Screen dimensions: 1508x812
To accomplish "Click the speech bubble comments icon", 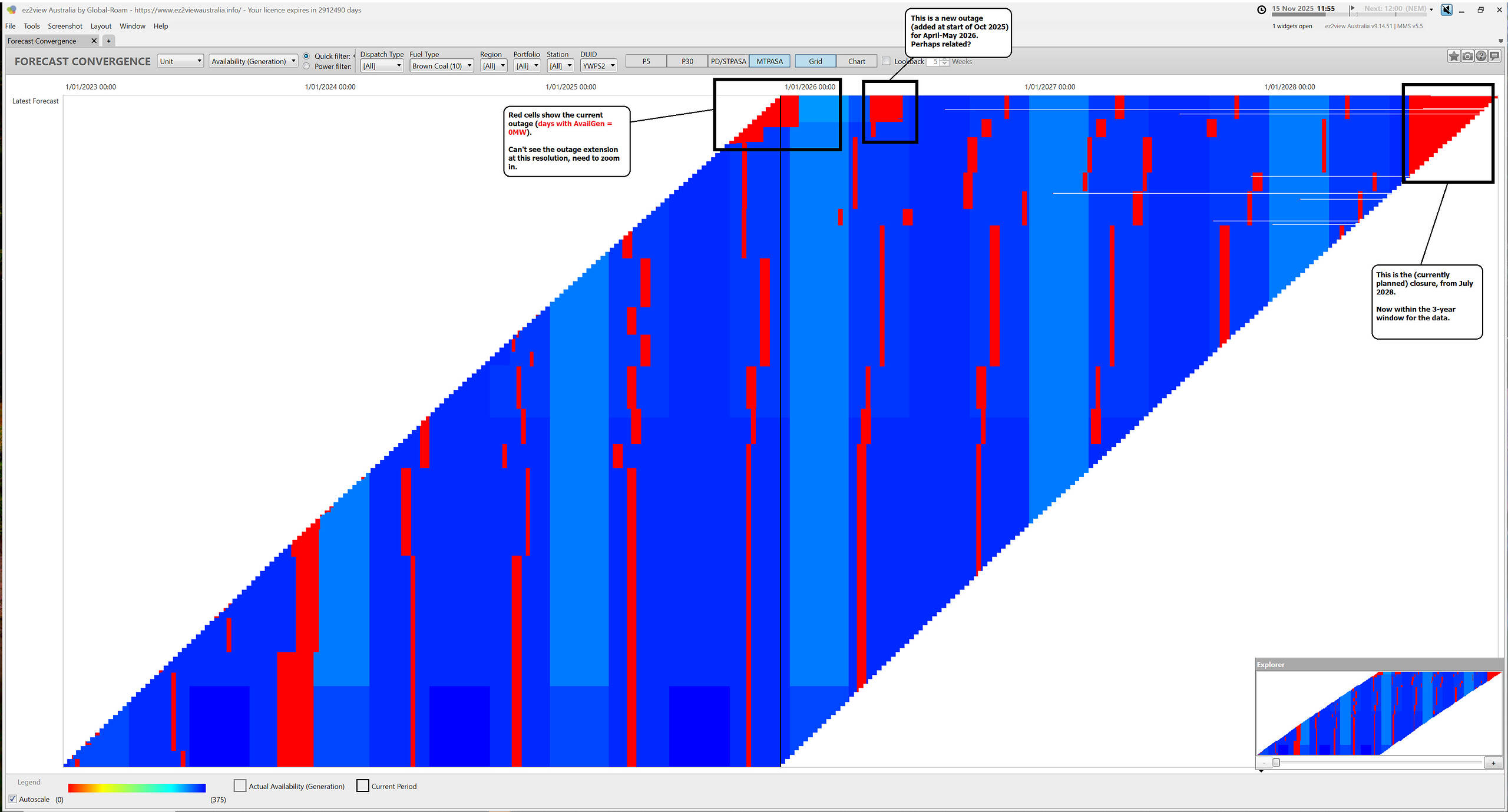I will pyautogui.click(x=1494, y=56).
